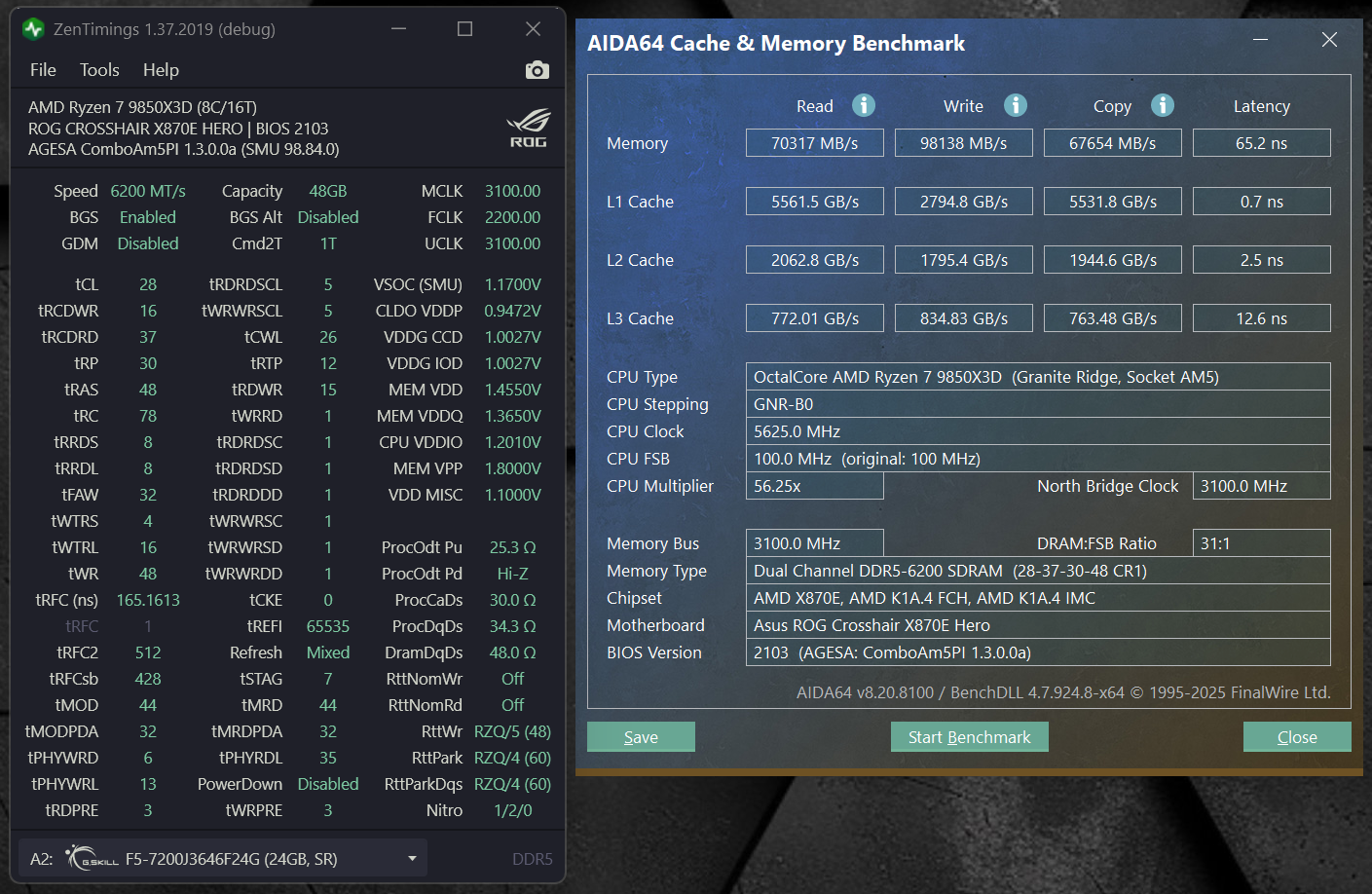Click the CPU Multiplier field 56.25x
1372x894 pixels.
pyautogui.click(x=815, y=486)
